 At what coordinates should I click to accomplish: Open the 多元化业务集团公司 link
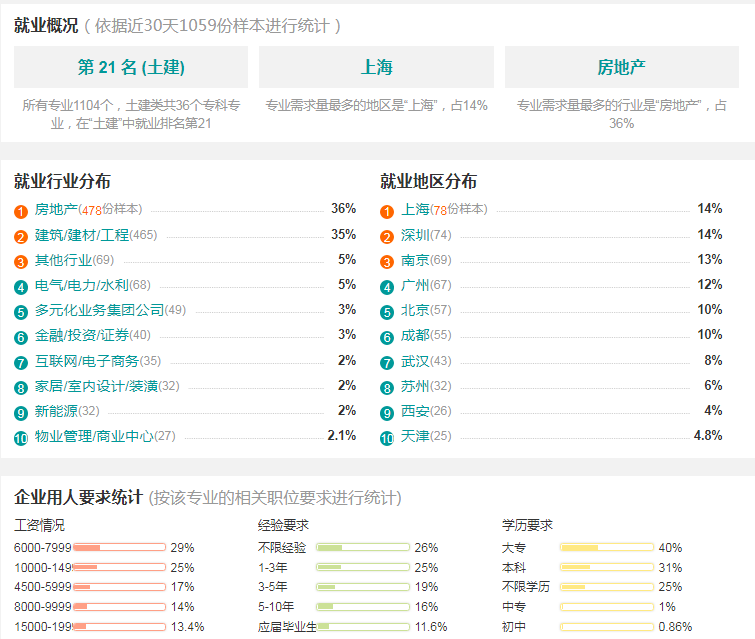pyautogui.click(x=99, y=310)
